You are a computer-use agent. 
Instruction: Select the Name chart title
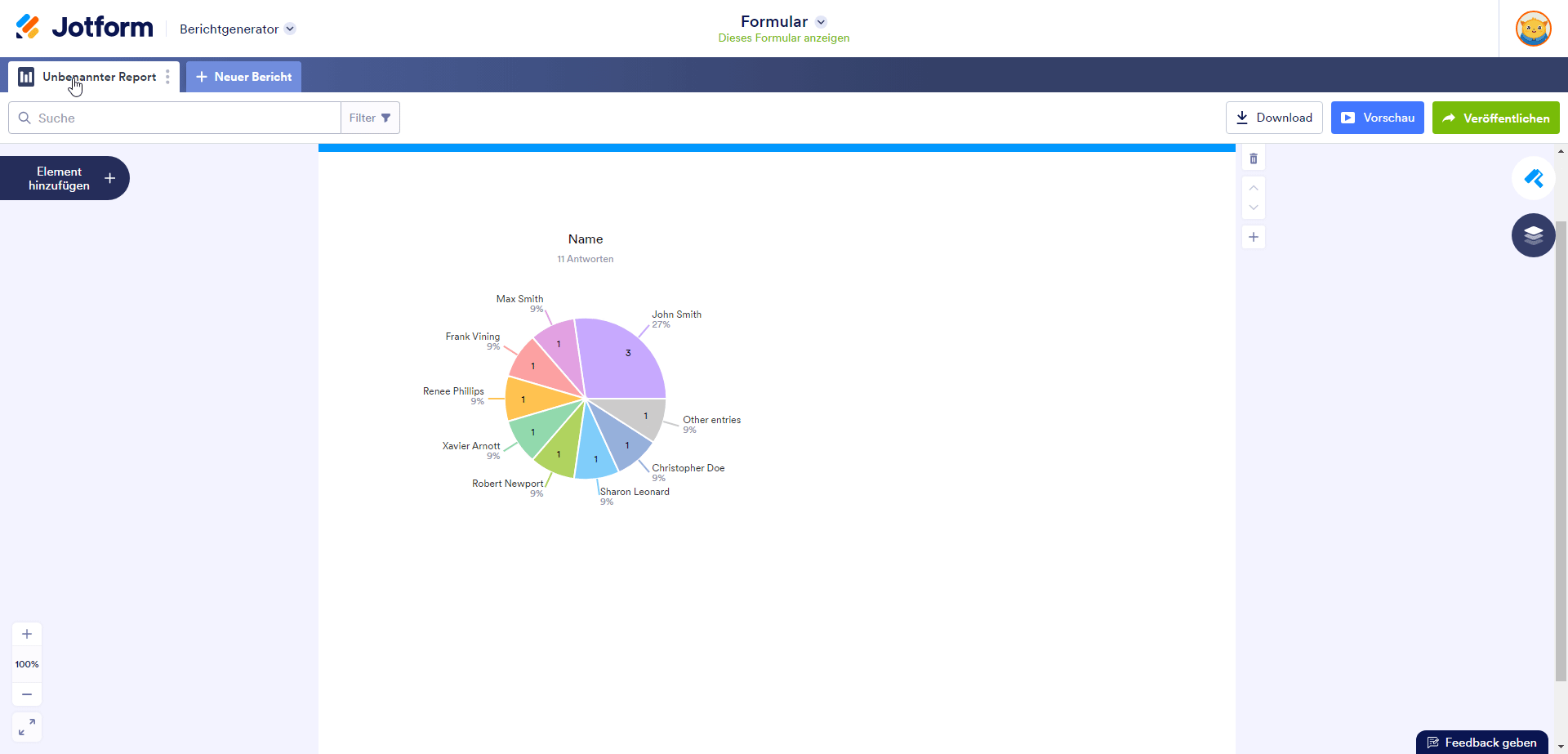586,239
